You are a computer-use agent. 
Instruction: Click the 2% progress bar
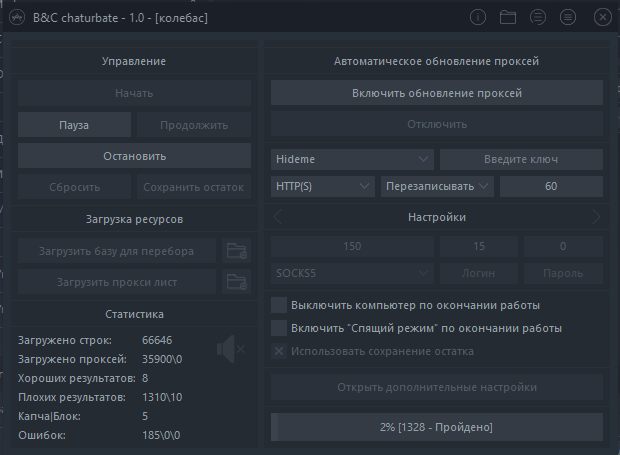point(437,427)
